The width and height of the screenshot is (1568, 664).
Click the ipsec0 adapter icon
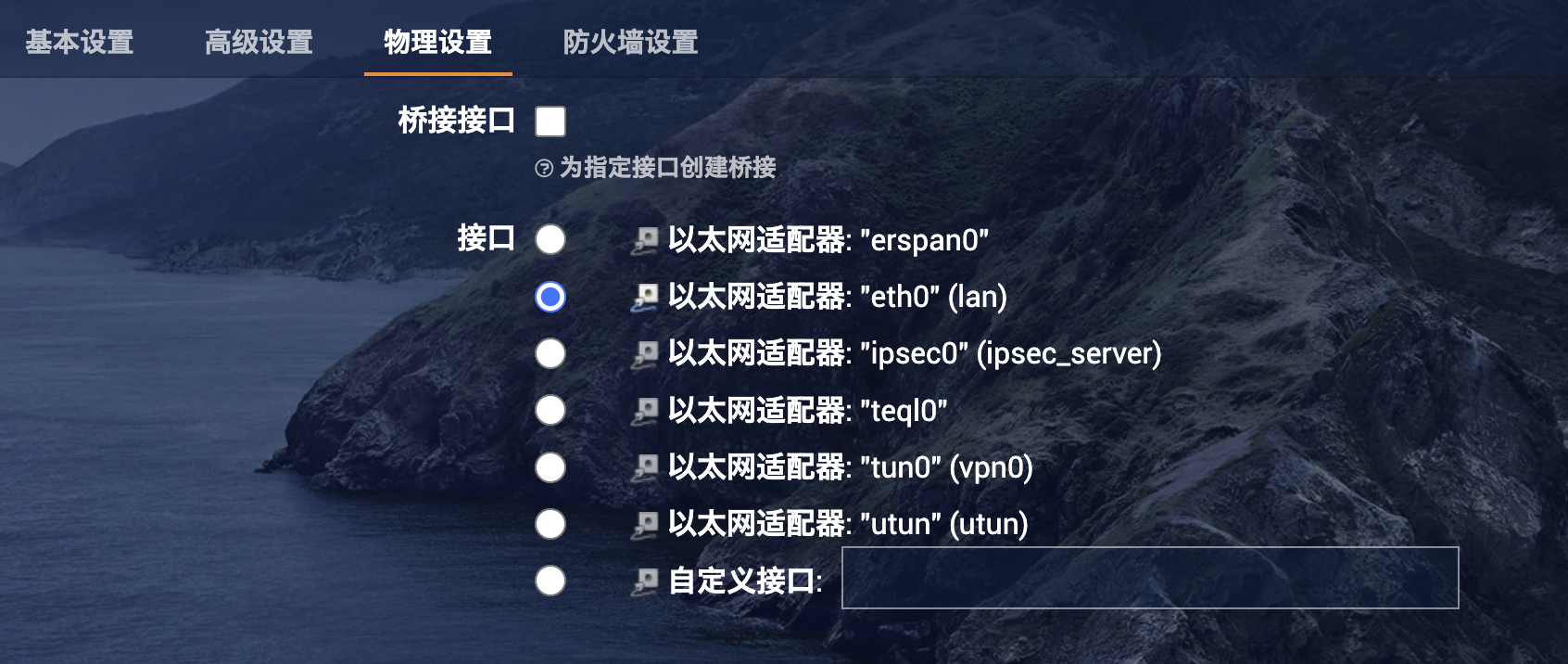pyautogui.click(x=645, y=353)
